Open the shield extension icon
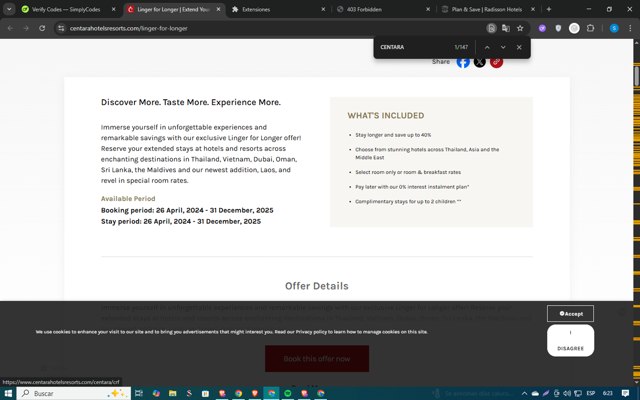Image resolution: width=640 pixels, height=400 pixels. click(558, 28)
